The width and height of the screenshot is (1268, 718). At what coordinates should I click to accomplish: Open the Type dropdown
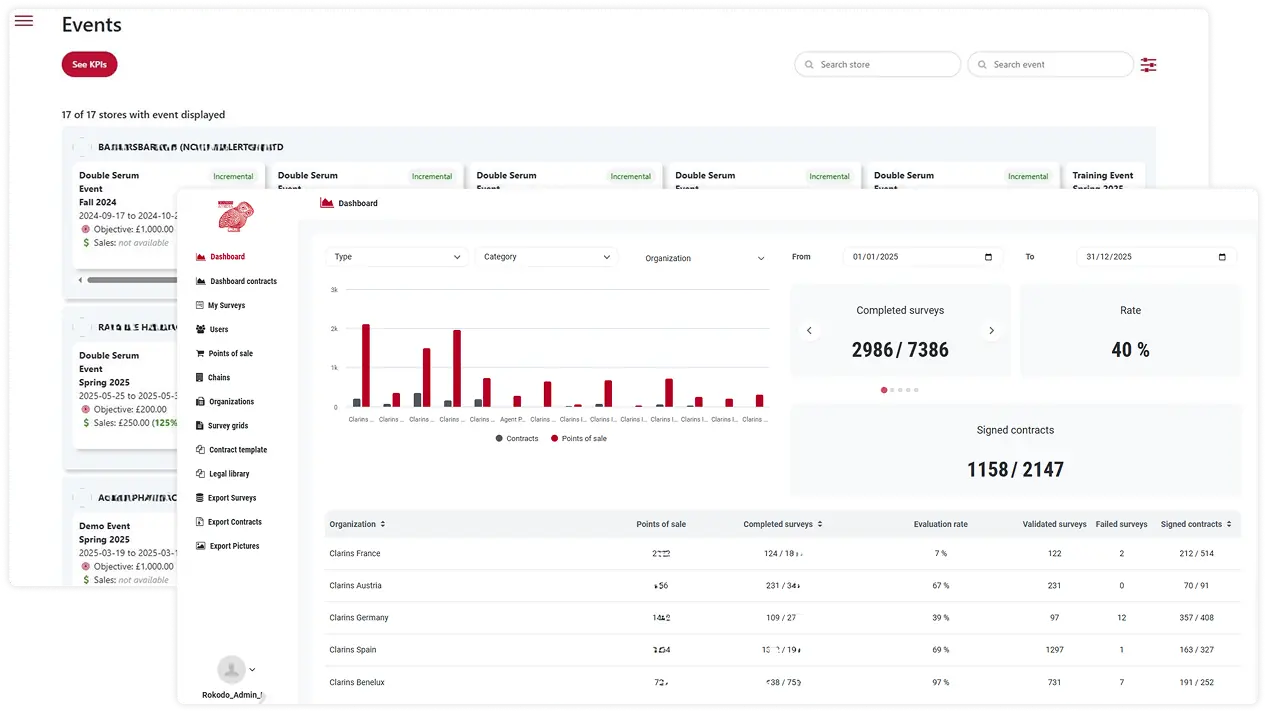tap(397, 256)
